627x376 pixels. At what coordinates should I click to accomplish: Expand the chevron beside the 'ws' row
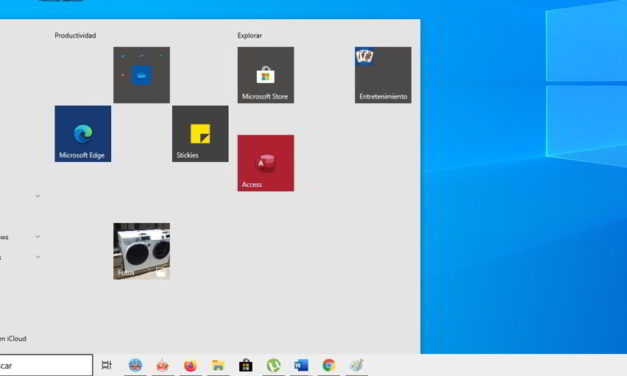[38, 237]
